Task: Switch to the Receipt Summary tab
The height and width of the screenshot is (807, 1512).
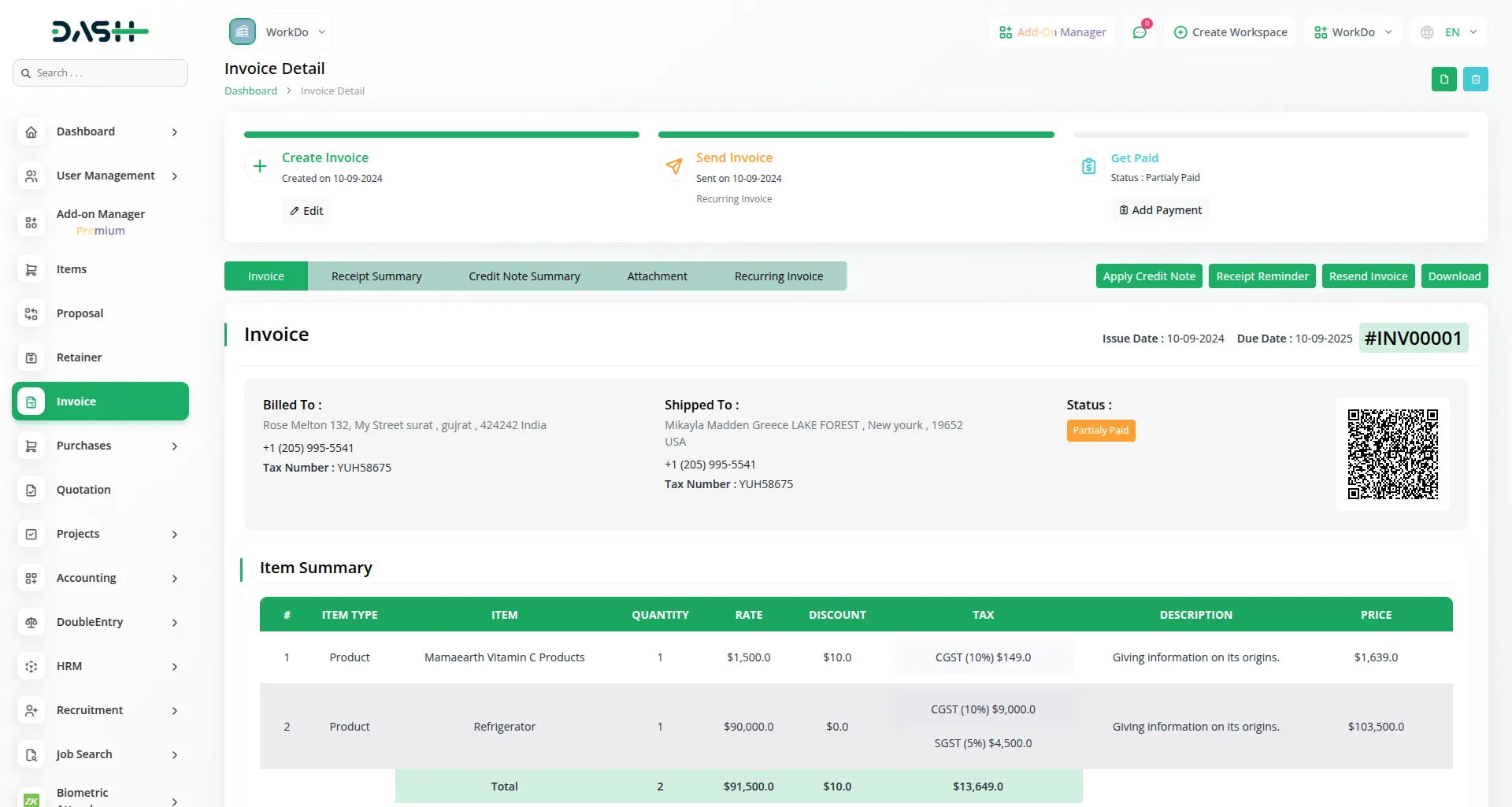Action: [376, 276]
